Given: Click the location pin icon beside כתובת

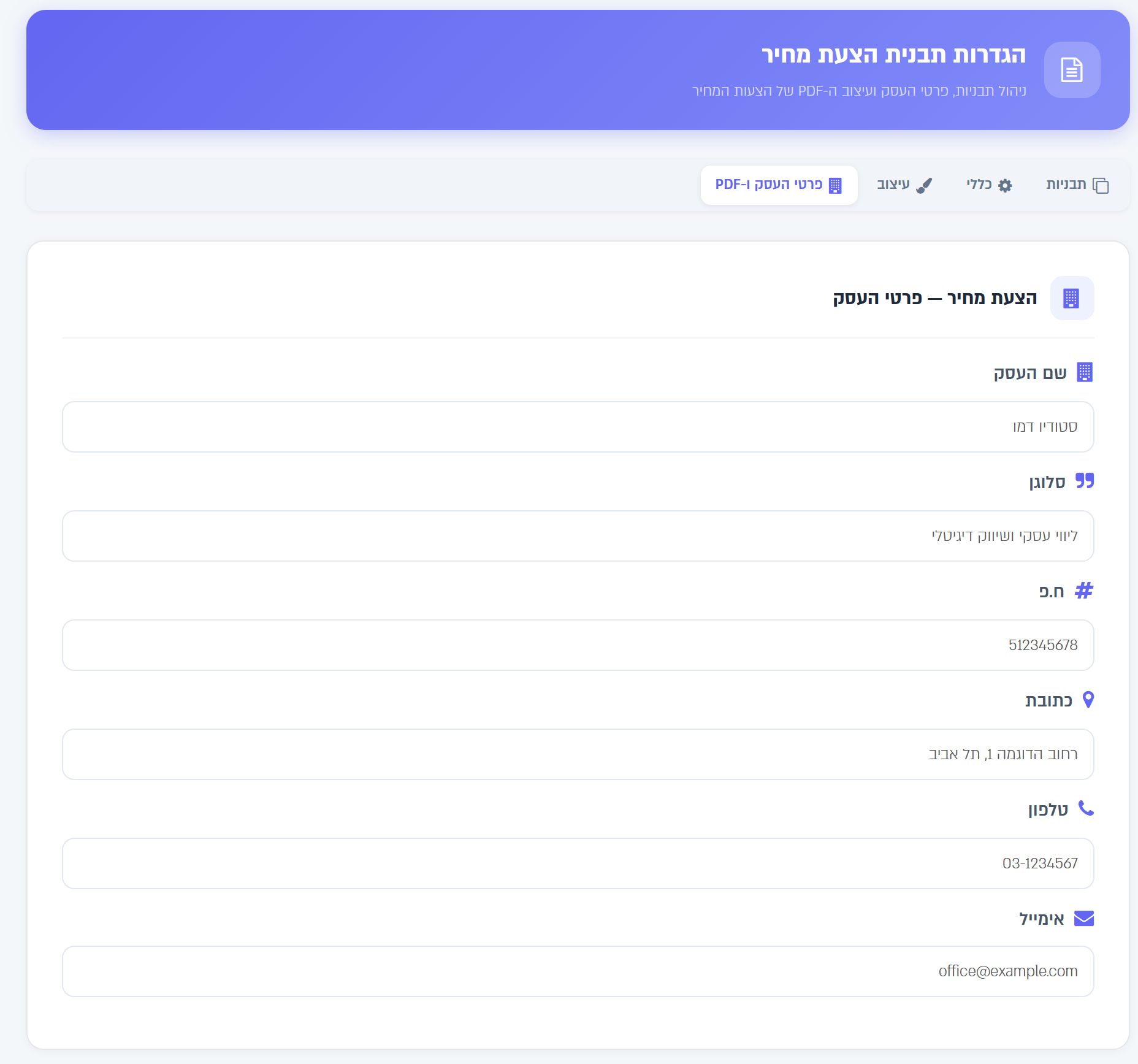Looking at the screenshot, I should [1088, 699].
